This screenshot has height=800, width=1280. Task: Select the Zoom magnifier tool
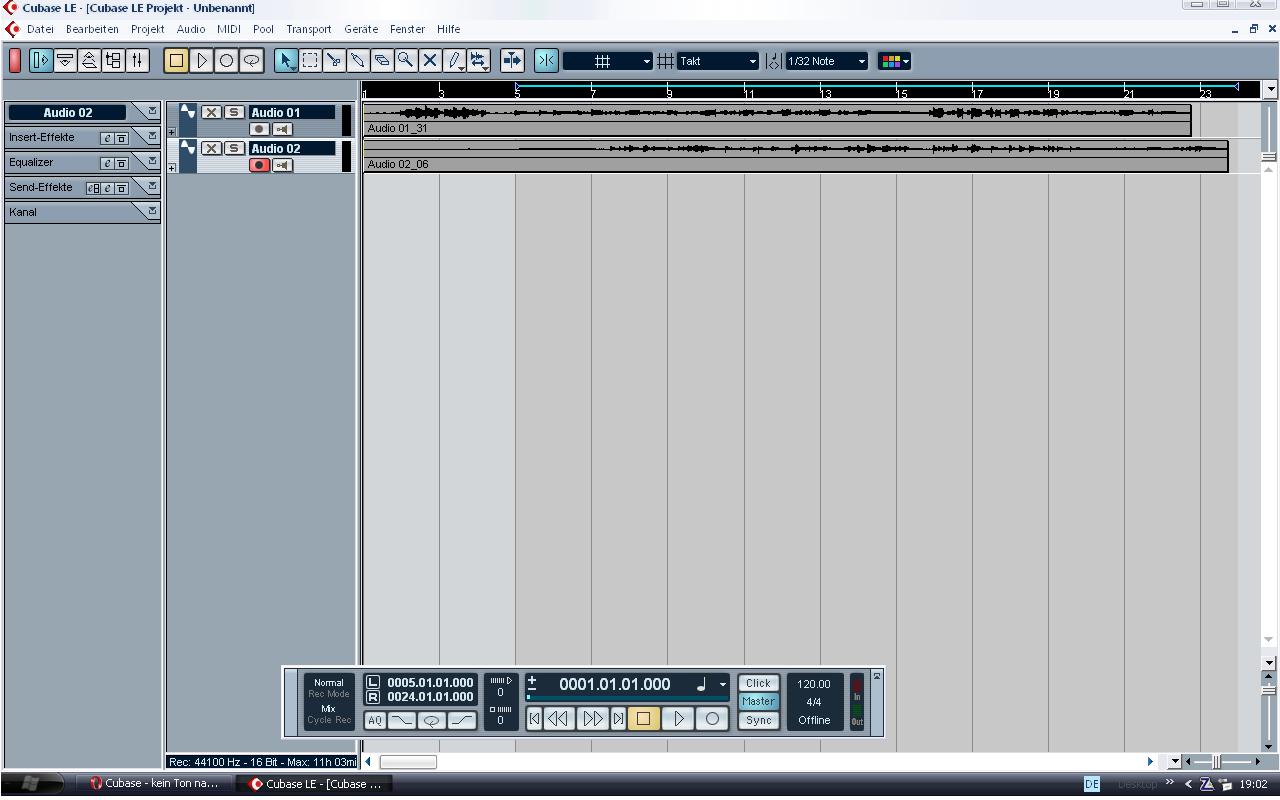406,61
